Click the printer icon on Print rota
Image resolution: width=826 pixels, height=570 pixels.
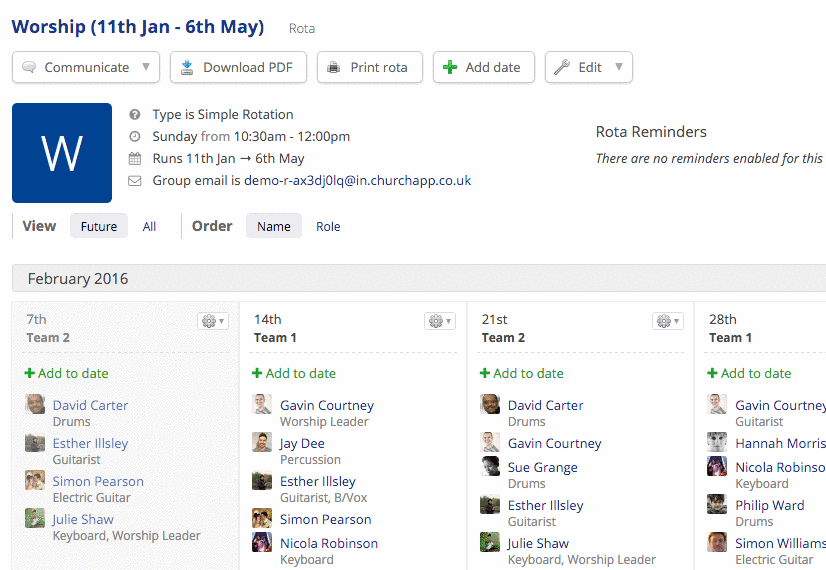click(x=333, y=67)
